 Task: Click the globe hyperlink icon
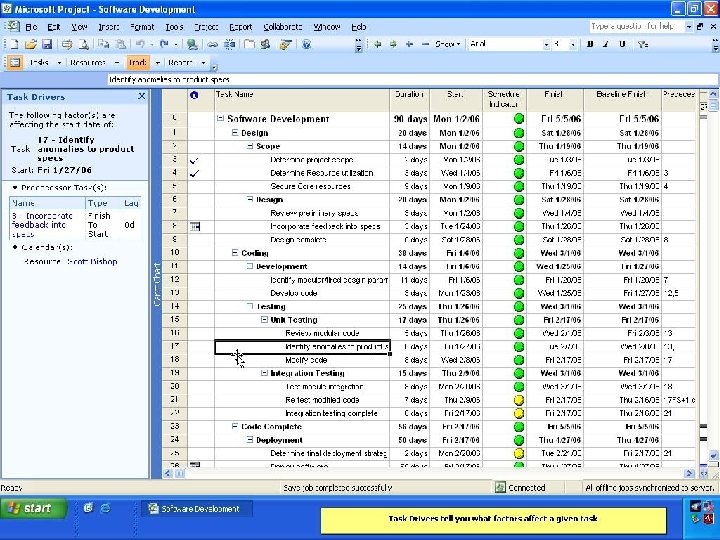192,44
